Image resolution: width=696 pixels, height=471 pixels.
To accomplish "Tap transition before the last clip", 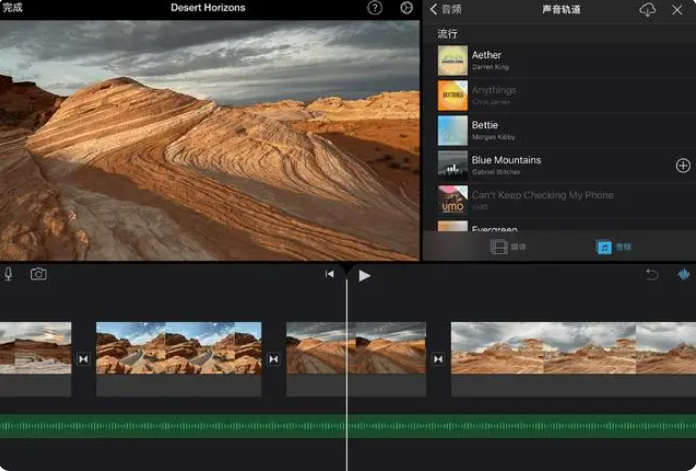I will coord(438,359).
